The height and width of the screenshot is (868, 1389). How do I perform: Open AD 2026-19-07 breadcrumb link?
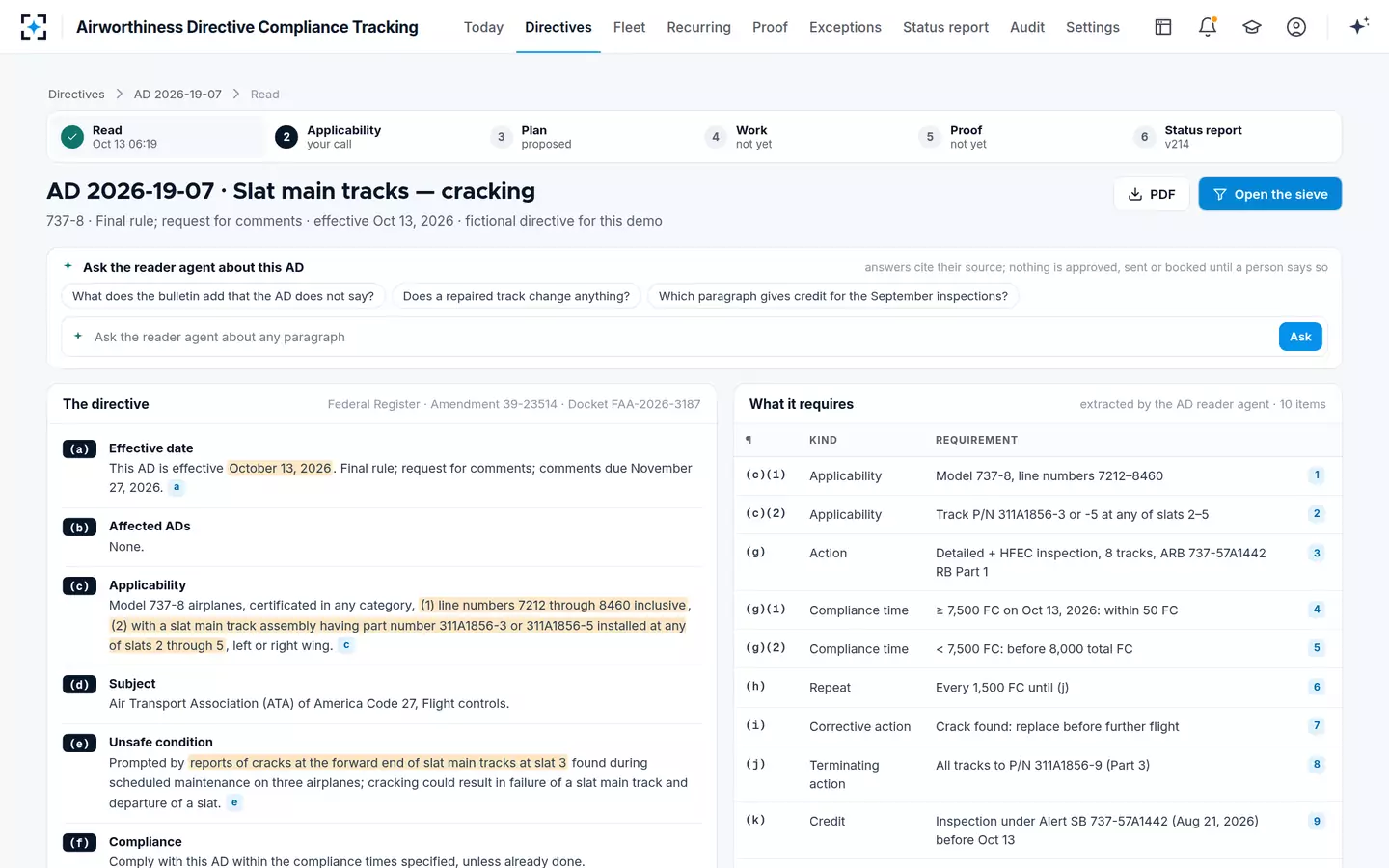pos(177,95)
